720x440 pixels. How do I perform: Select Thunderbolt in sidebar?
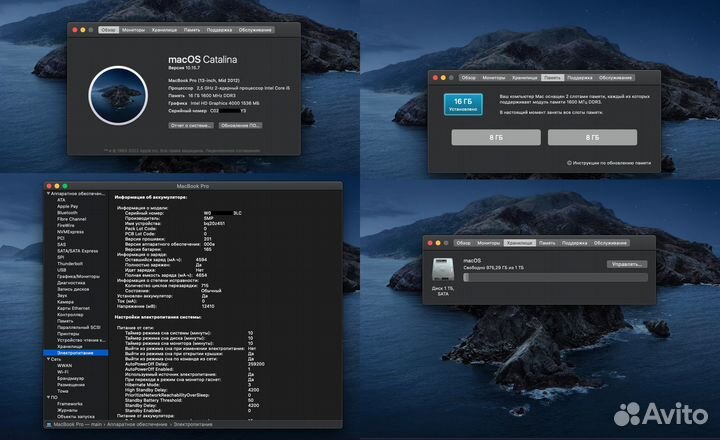tap(70, 264)
